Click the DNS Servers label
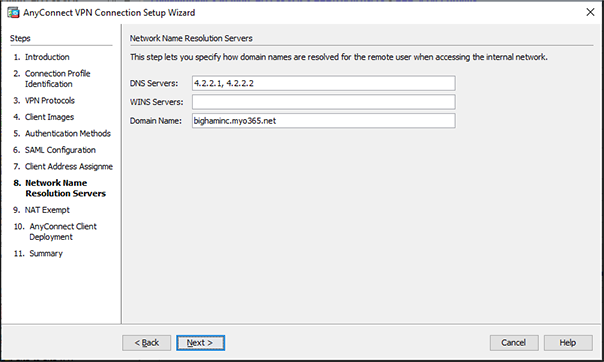 click(x=154, y=83)
